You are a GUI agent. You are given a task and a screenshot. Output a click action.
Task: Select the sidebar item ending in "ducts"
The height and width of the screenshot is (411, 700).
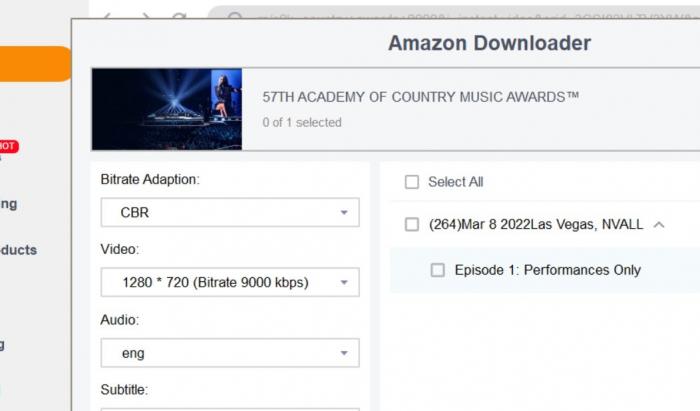point(18,250)
